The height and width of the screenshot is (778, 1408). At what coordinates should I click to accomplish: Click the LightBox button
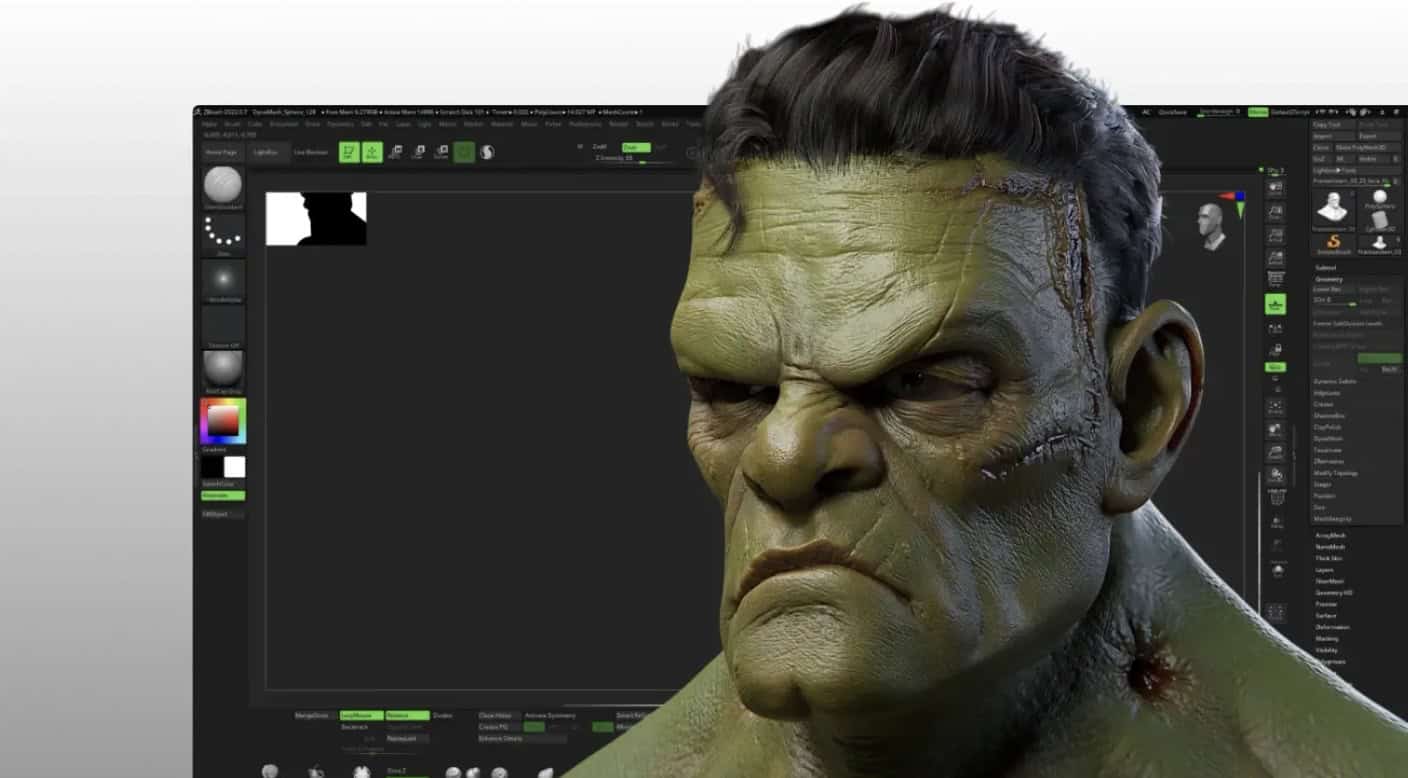[x=265, y=152]
